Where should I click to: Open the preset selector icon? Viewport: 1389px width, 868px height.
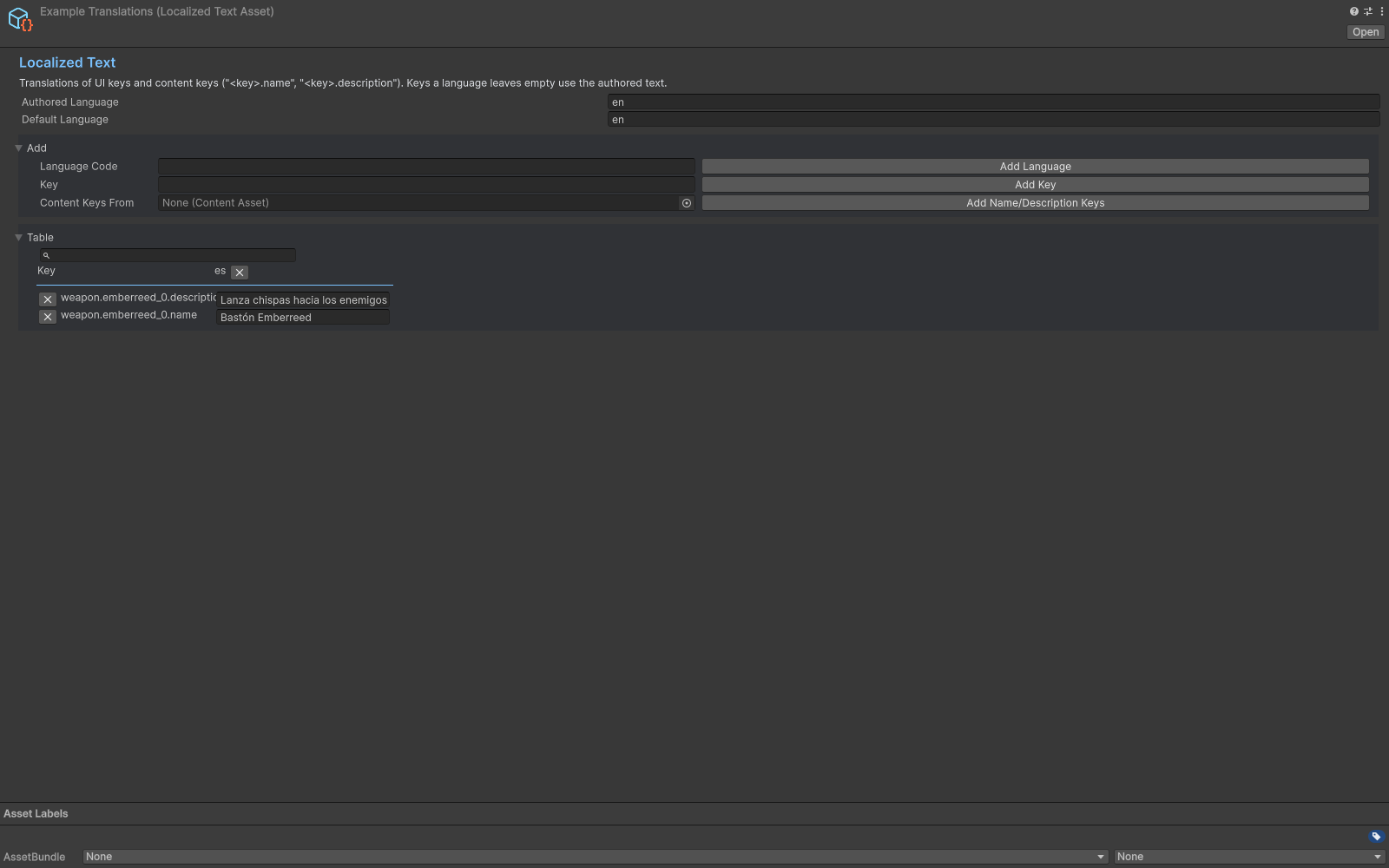[x=1368, y=11]
